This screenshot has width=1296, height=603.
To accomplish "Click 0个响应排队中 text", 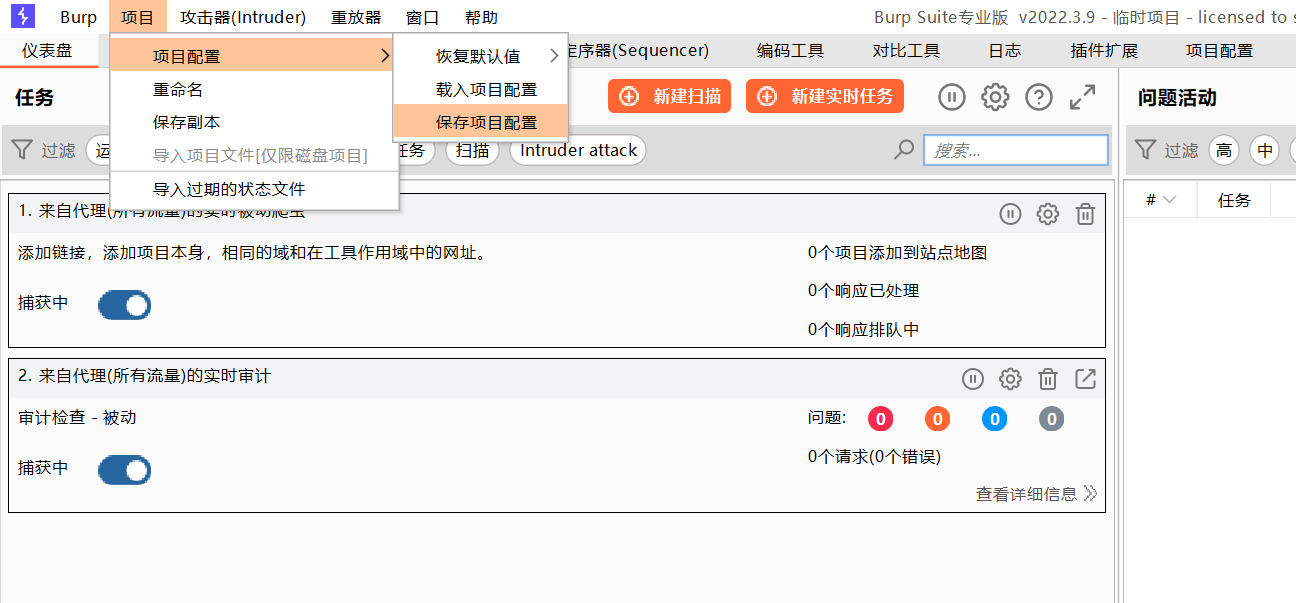I will (863, 329).
